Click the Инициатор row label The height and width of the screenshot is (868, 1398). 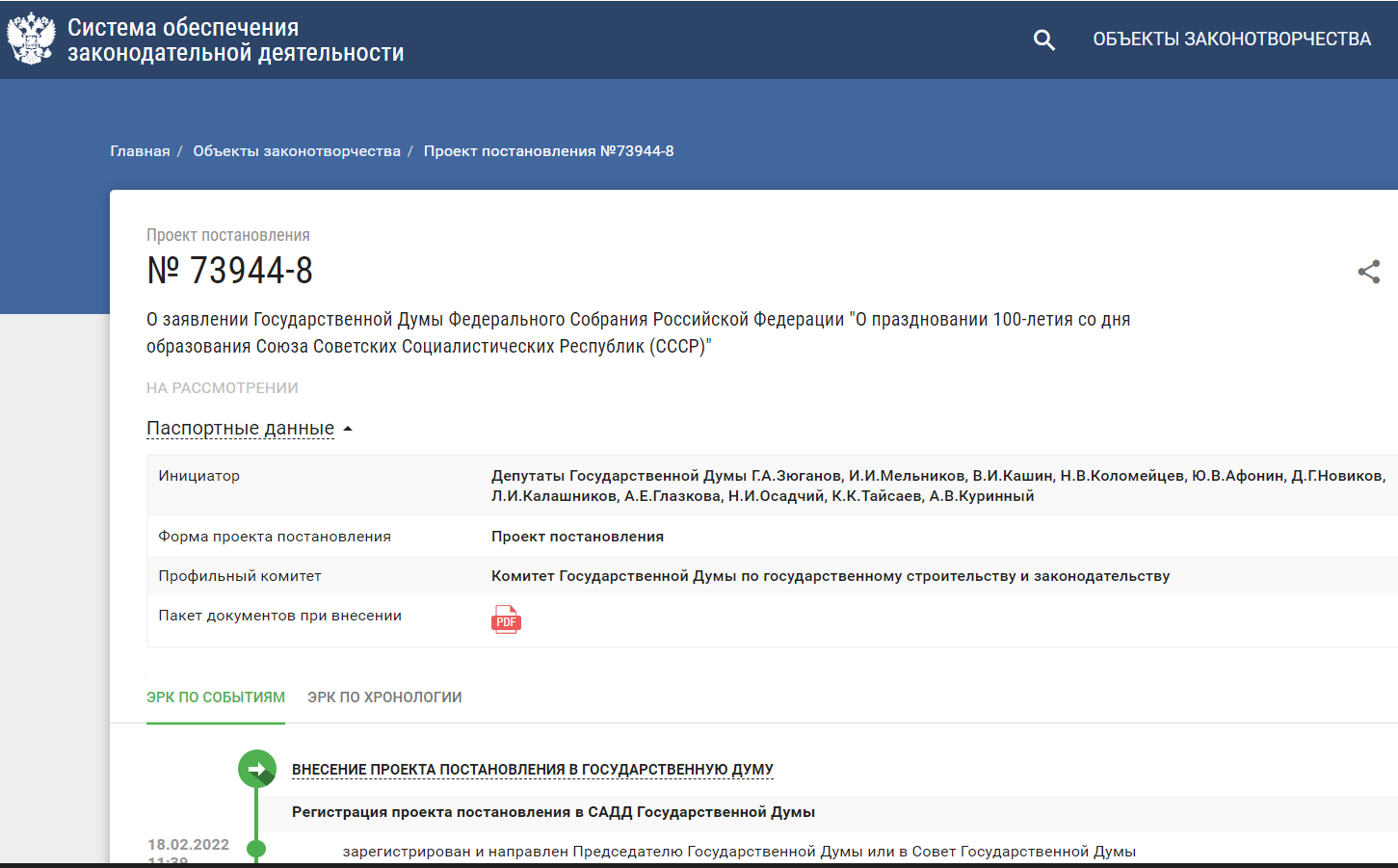click(x=199, y=476)
